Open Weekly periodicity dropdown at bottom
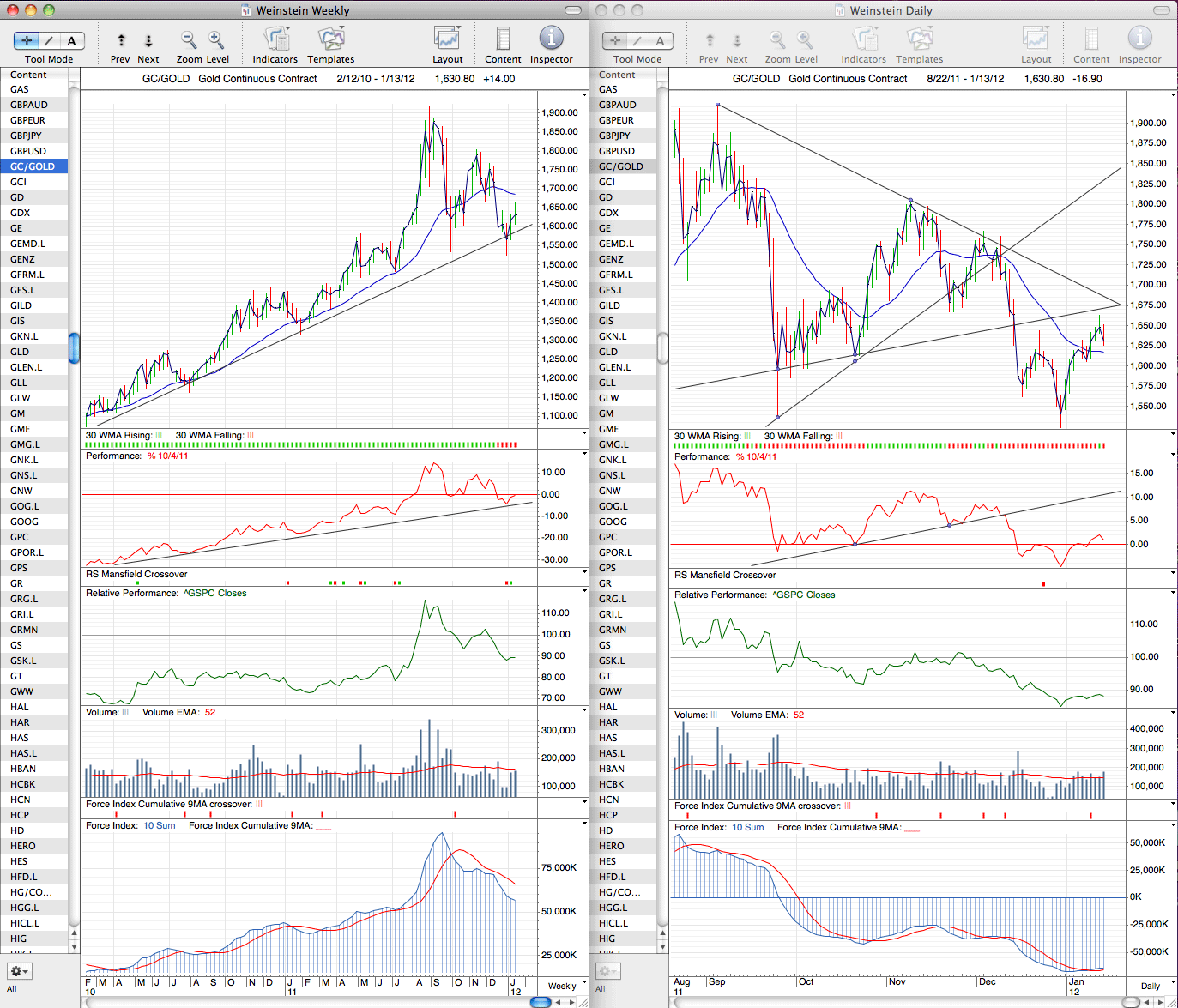 (x=565, y=985)
